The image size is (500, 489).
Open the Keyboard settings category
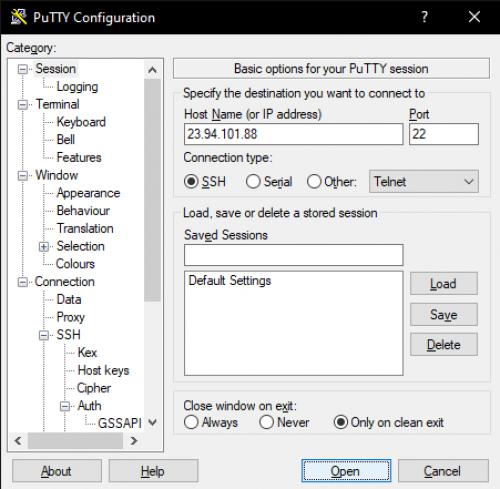coord(81,122)
